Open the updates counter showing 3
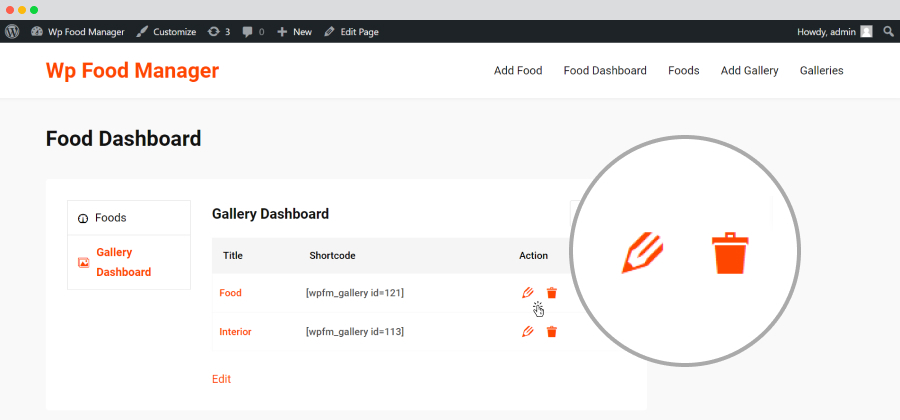This screenshot has width=900, height=420. (219, 32)
